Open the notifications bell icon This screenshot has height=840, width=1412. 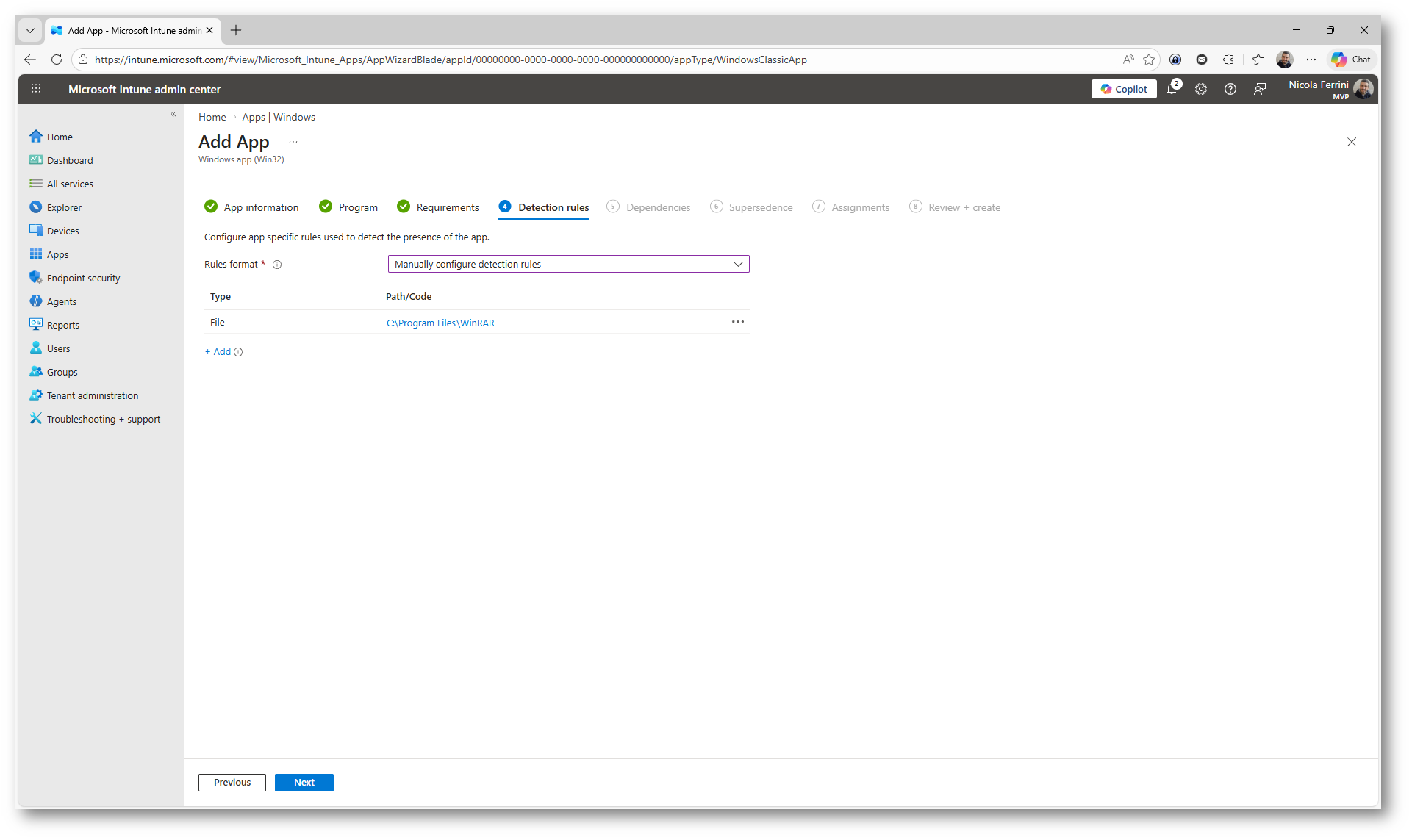click(1172, 89)
